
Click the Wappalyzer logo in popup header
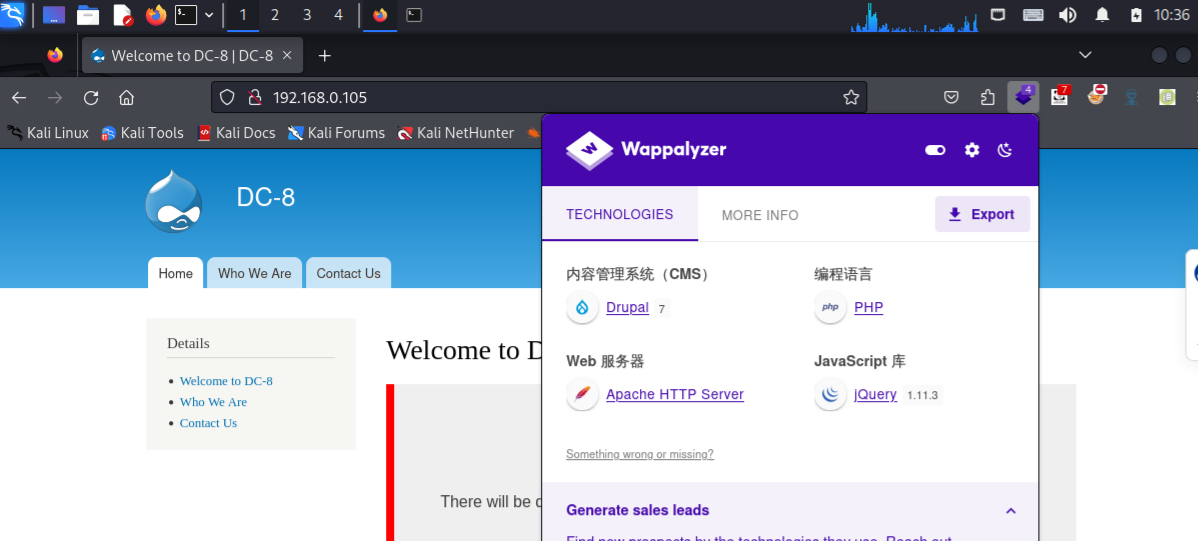click(646, 150)
